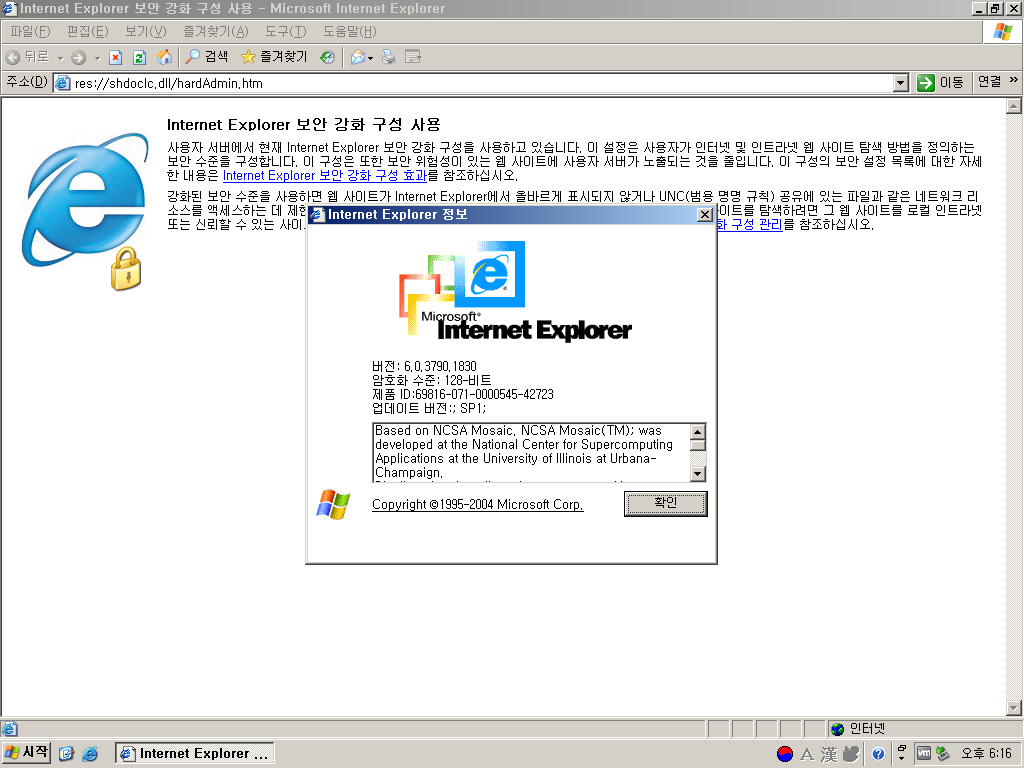1024x768 pixels.
Task: Click the 인터넷 security zone indicator
Action: coord(857,729)
